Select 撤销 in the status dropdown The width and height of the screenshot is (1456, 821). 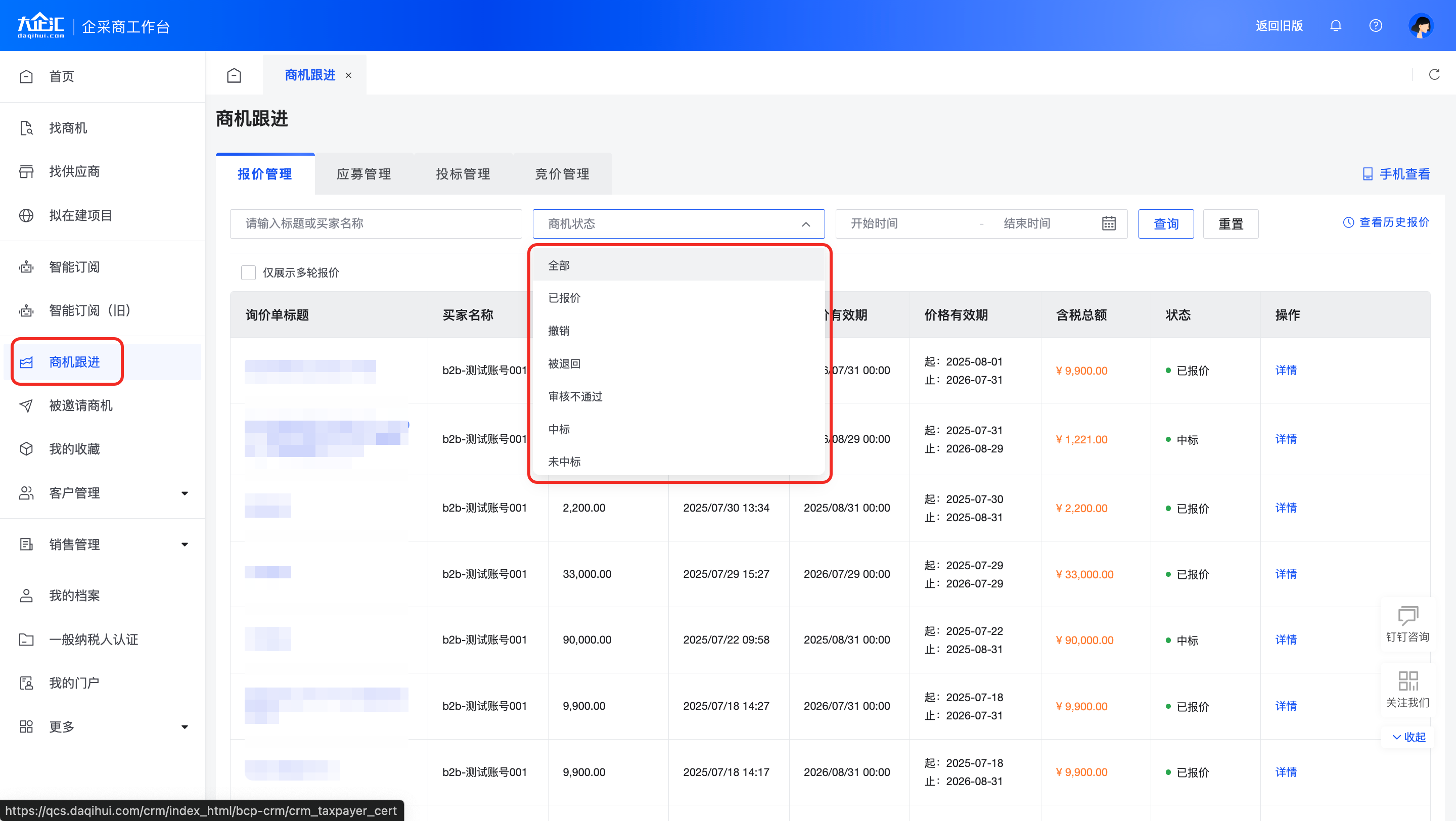679,331
